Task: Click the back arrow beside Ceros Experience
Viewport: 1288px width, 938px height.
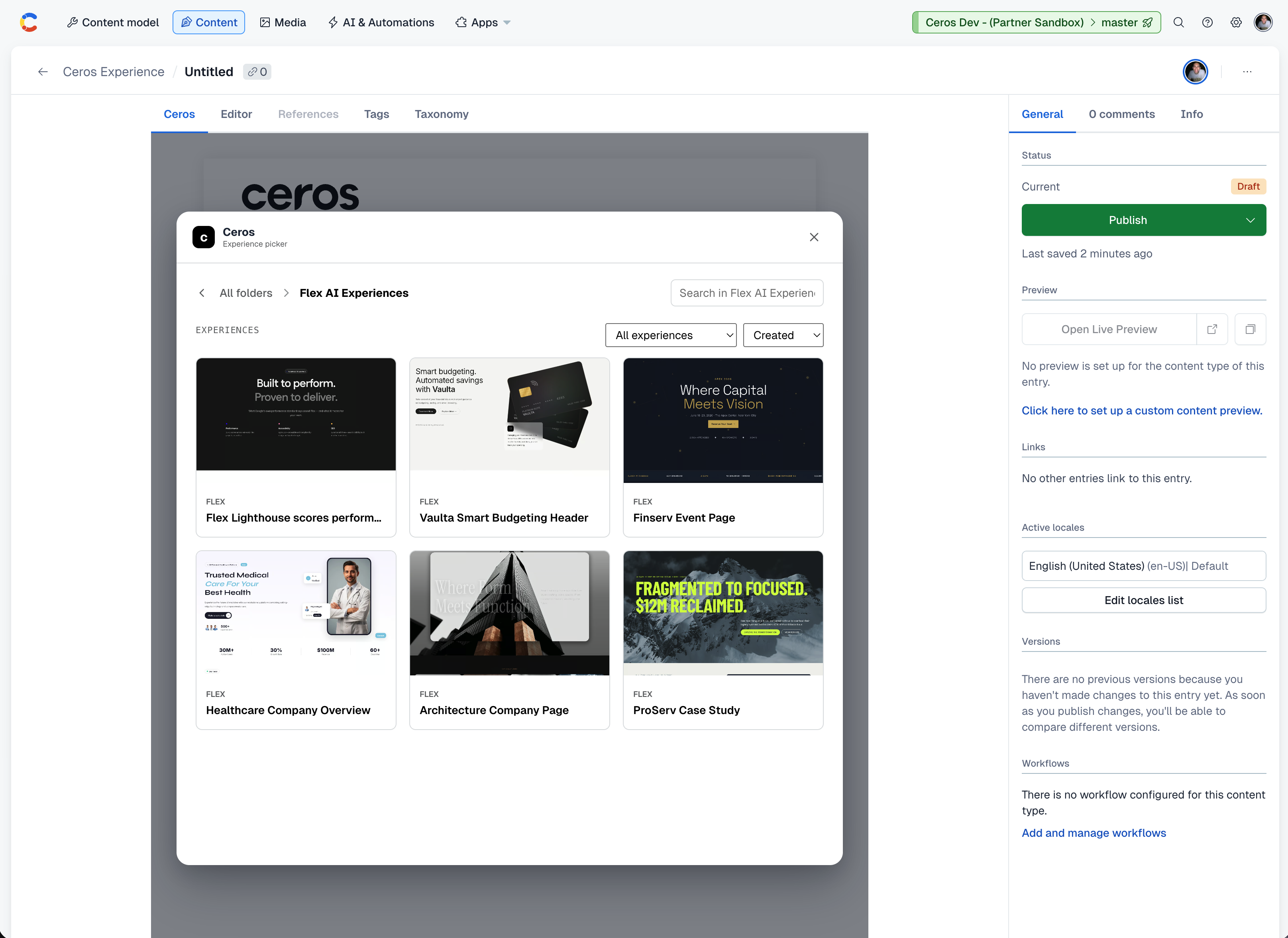Action: (x=43, y=72)
